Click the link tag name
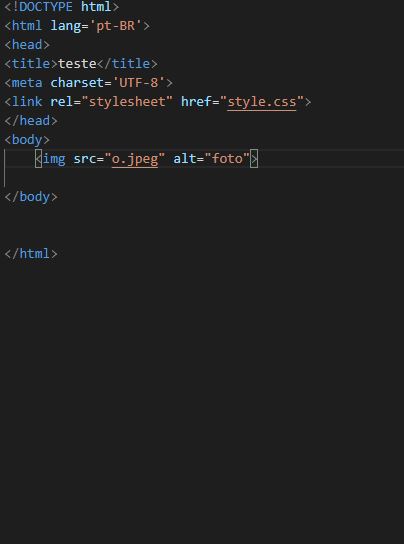Screen dimensions: 404x544 pyautogui.click(x=27, y=102)
